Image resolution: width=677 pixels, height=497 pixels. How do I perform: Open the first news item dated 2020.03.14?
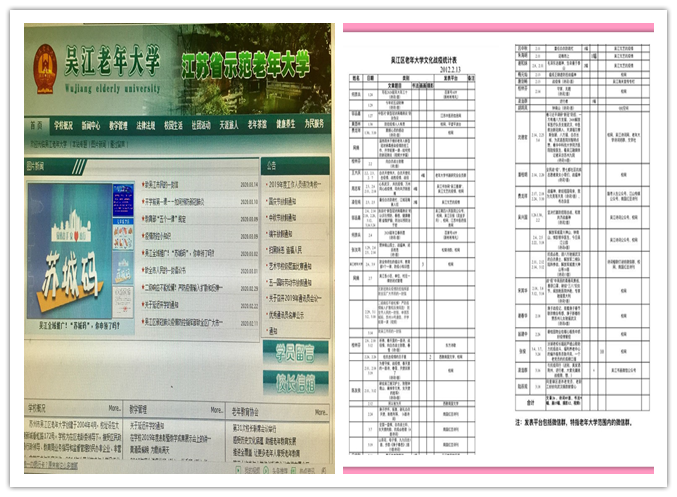tap(161, 184)
